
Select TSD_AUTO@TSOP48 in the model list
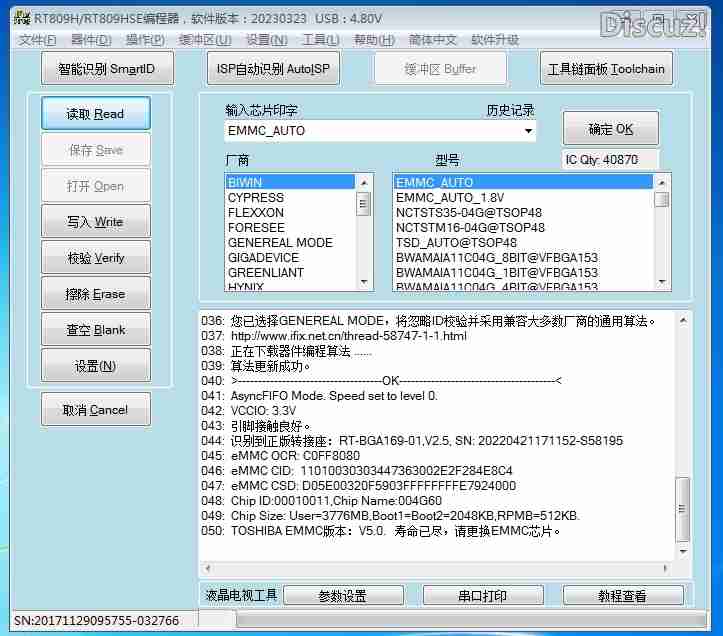456,243
